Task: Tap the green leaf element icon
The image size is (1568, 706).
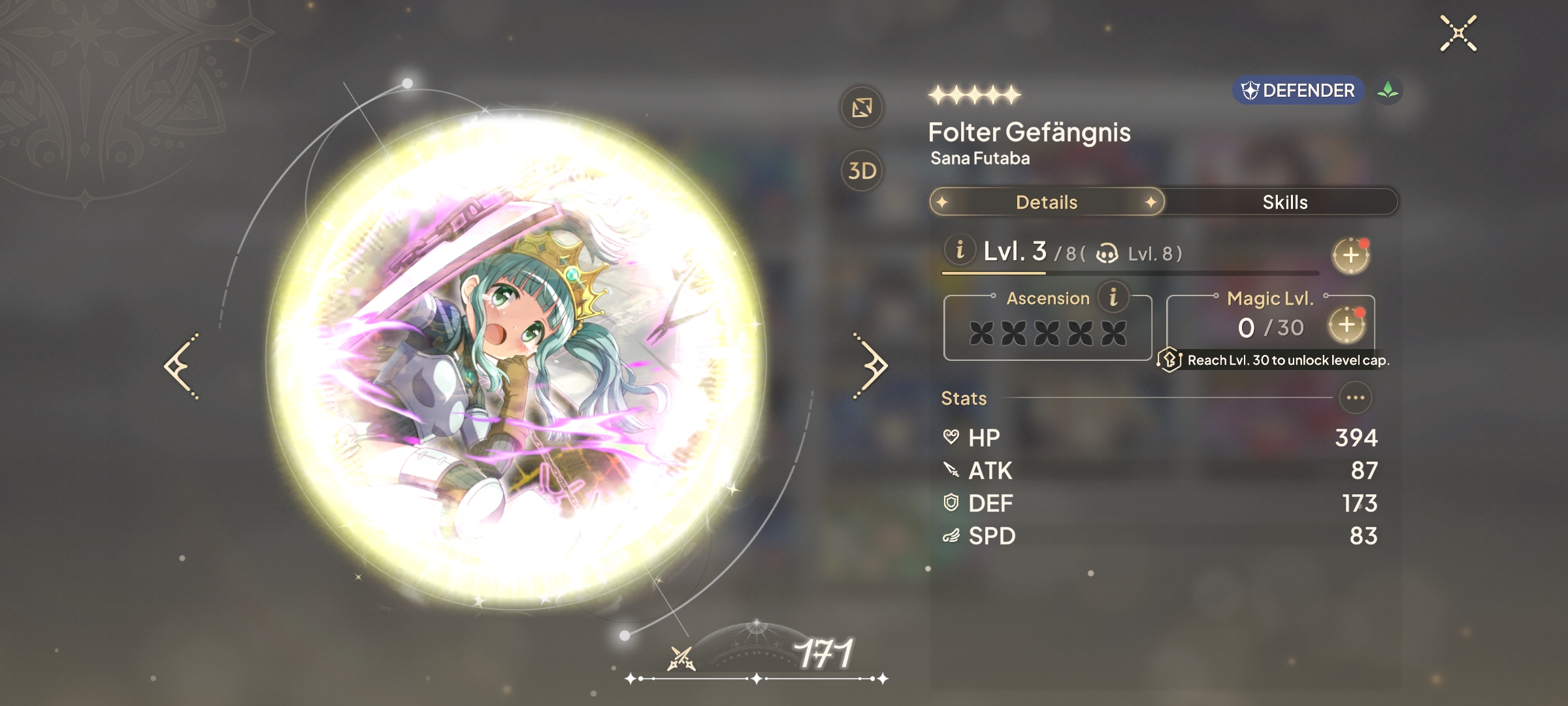Action: coord(1388,90)
